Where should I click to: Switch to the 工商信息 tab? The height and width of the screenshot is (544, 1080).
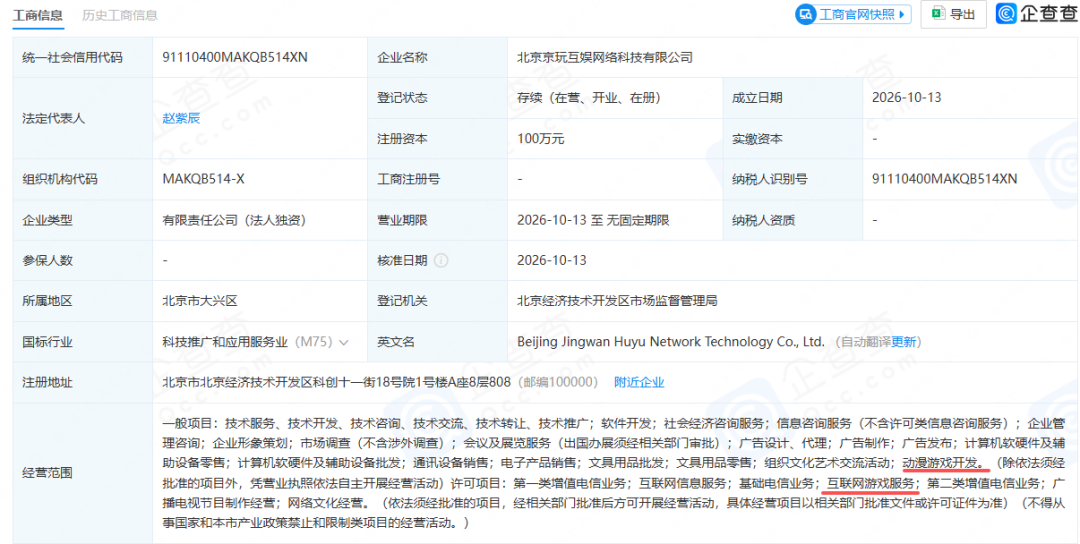pyautogui.click(x=38, y=14)
